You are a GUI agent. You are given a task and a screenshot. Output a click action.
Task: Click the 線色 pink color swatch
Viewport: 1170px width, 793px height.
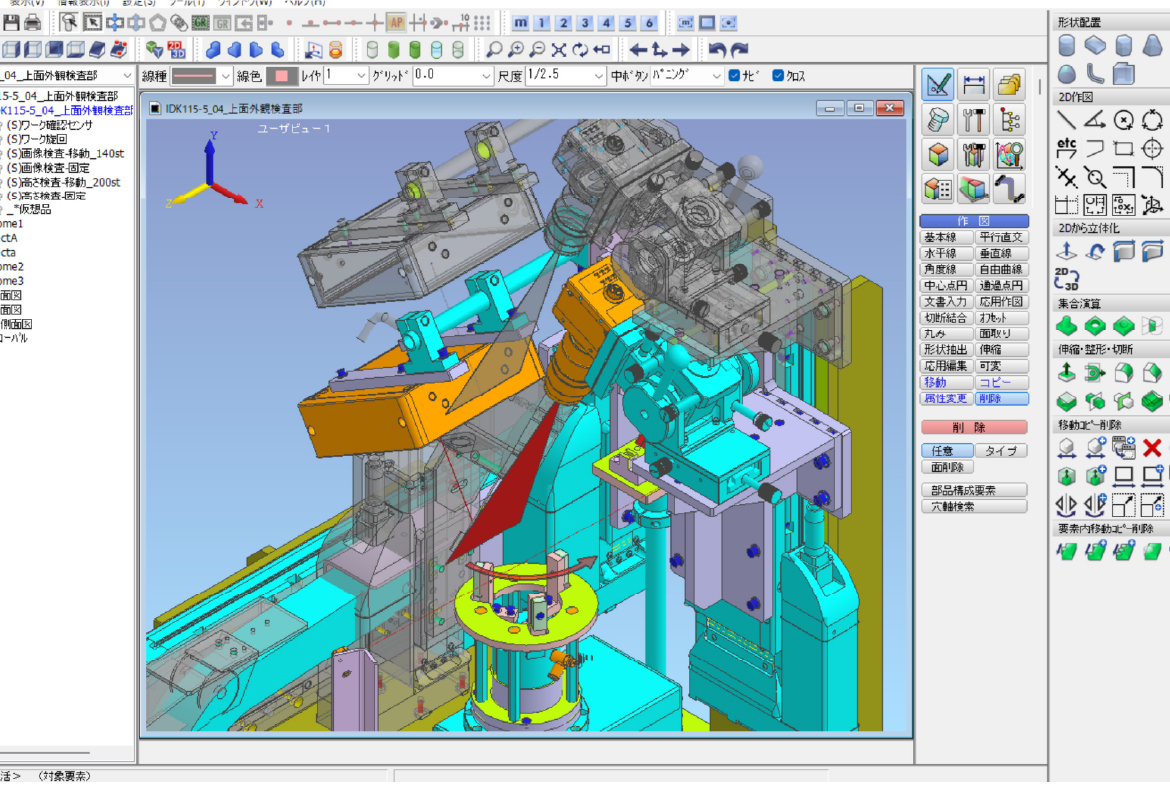[x=281, y=76]
